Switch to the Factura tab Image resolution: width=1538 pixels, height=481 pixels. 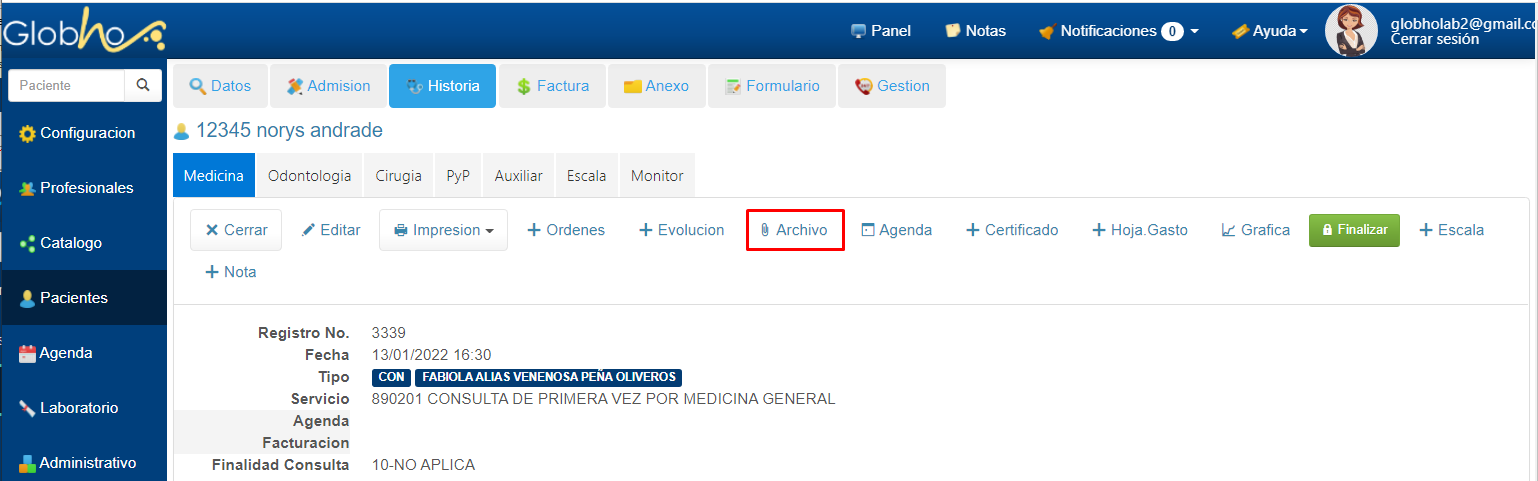tap(552, 86)
